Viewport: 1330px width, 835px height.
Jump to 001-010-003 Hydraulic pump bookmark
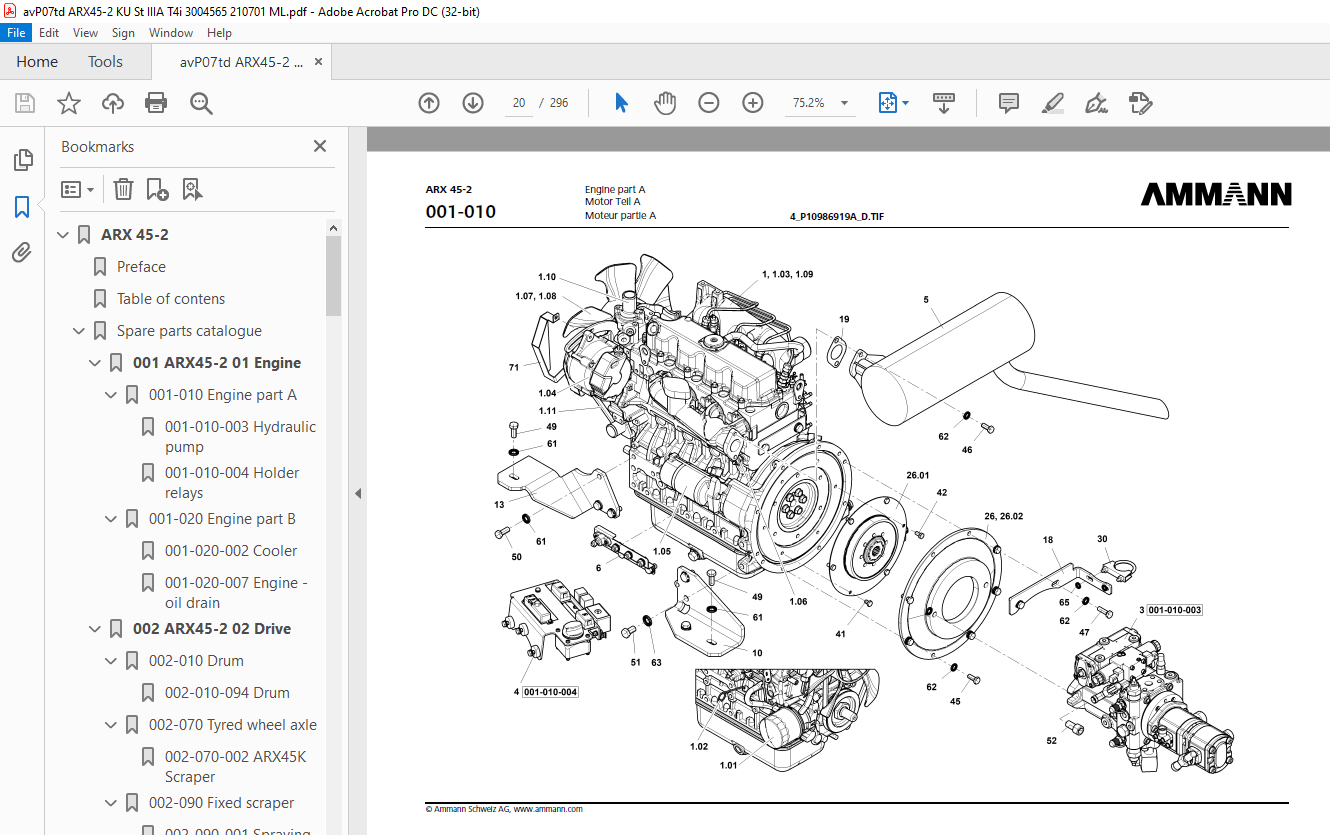[x=240, y=437]
